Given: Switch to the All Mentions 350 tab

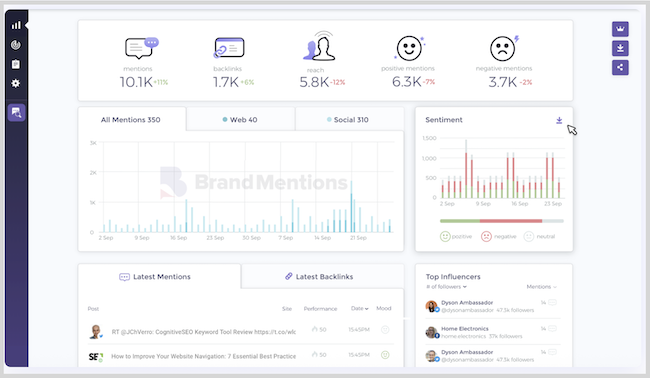Looking at the screenshot, I should point(132,119).
